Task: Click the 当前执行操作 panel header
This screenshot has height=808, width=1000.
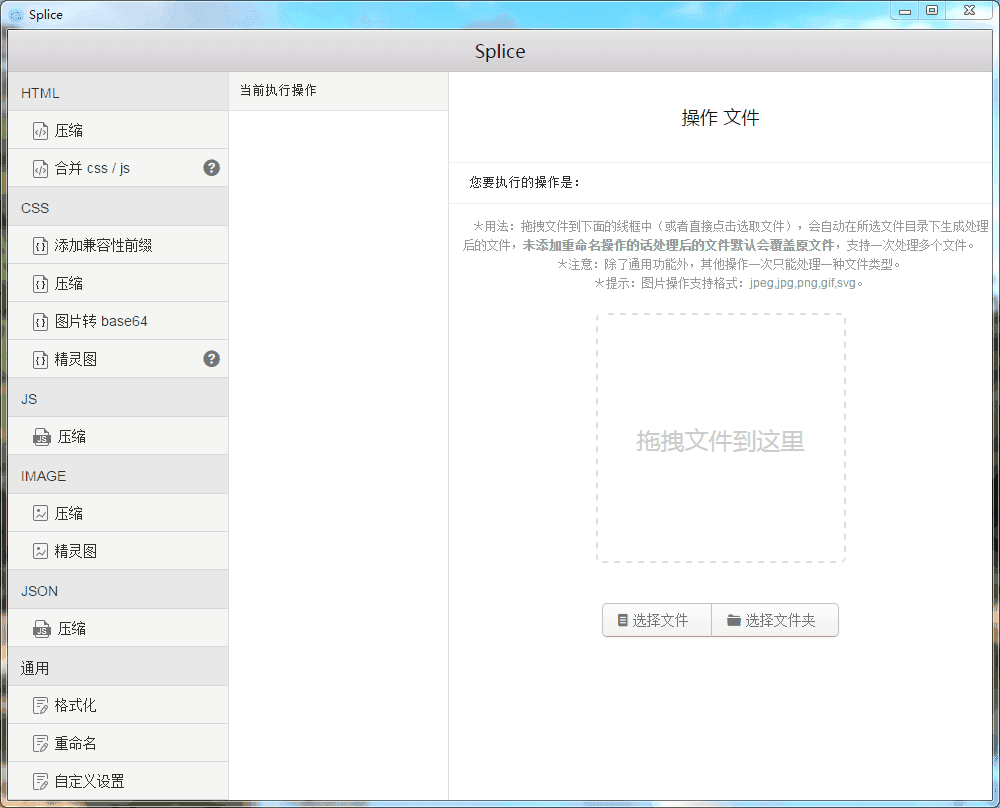Action: pos(339,91)
